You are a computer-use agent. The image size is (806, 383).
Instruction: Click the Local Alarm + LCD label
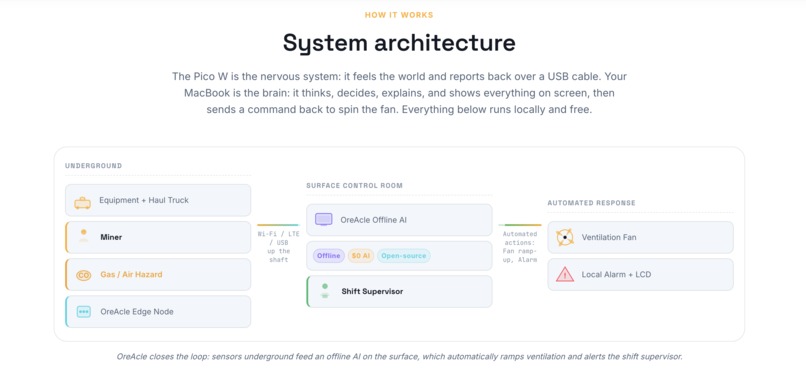(x=616, y=274)
